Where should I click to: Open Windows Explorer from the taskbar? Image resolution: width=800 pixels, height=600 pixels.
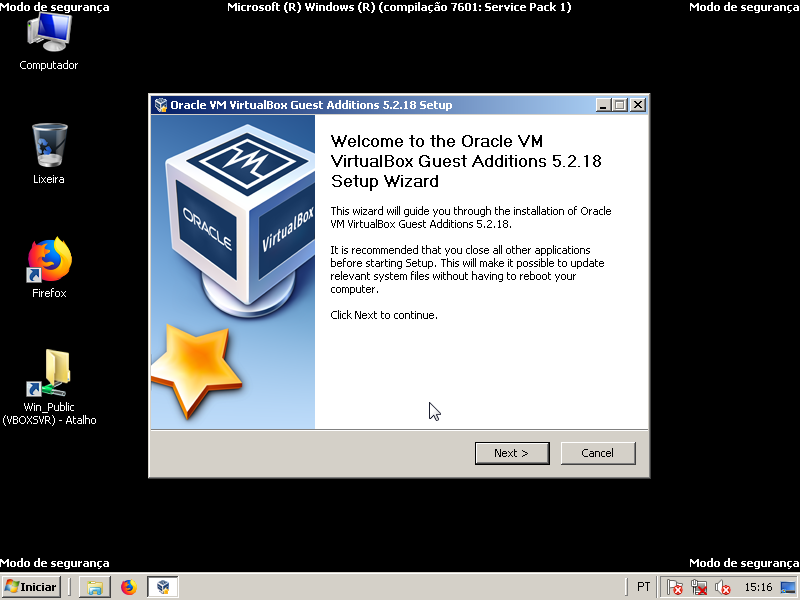click(95, 587)
